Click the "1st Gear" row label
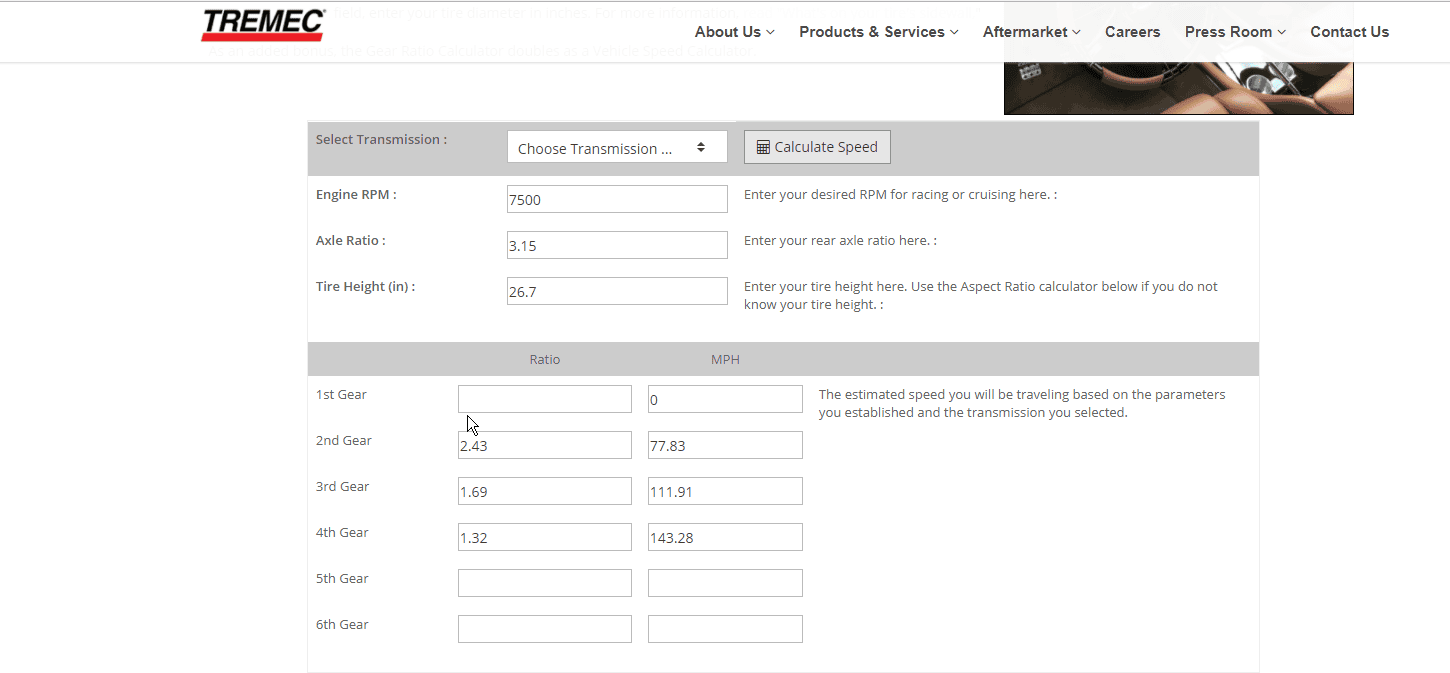Image resolution: width=1450 pixels, height=673 pixels. [341, 395]
